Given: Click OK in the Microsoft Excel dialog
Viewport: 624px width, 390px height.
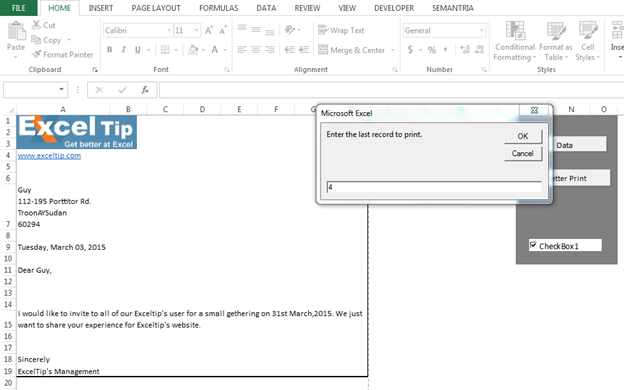Looking at the screenshot, I should coord(523,136).
